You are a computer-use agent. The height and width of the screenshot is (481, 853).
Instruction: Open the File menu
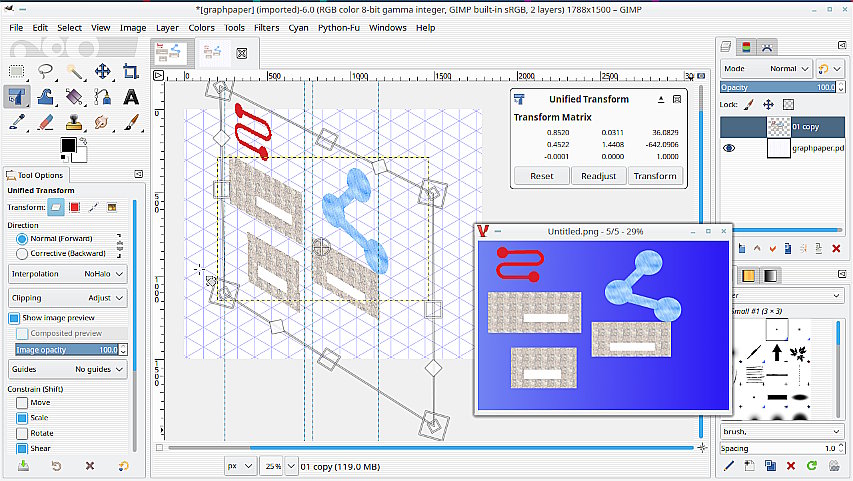click(16, 28)
